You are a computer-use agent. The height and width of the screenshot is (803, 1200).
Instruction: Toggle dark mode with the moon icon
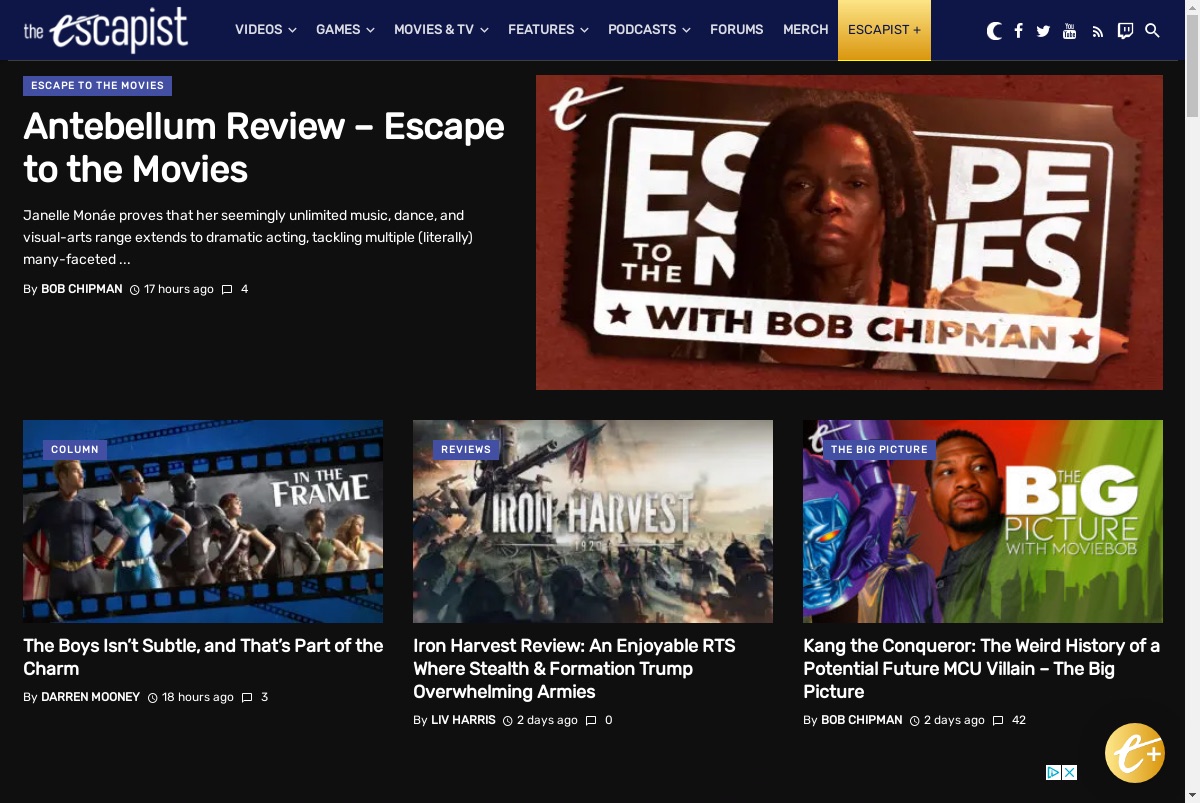994,31
